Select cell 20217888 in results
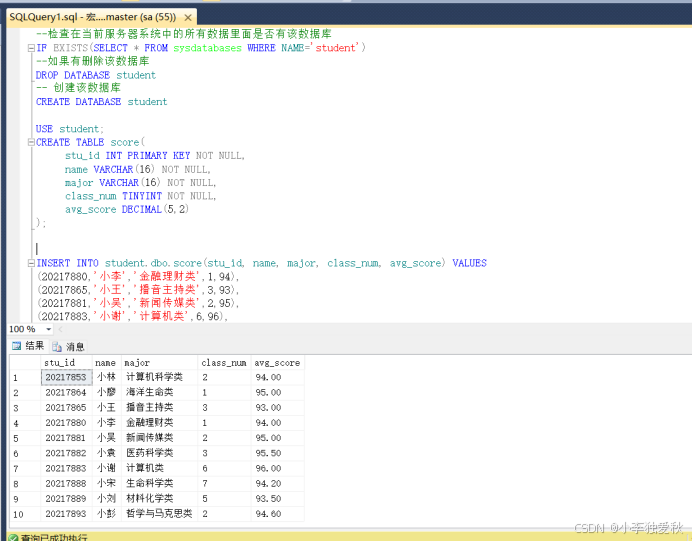Image resolution: width=692 pixels, height=542 pixels. click(x=66, y=484)
